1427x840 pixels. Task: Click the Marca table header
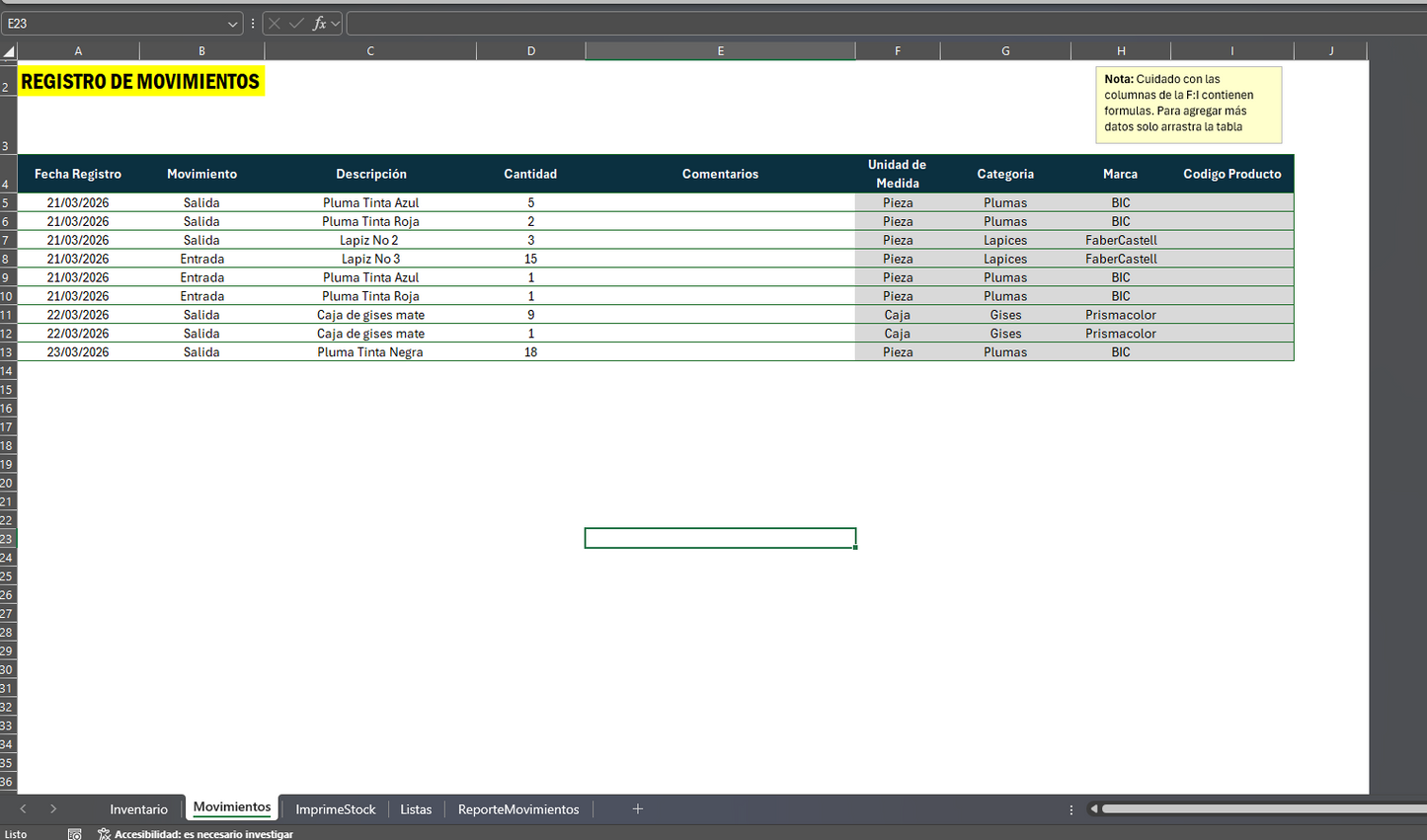(x=1121, y=174)
